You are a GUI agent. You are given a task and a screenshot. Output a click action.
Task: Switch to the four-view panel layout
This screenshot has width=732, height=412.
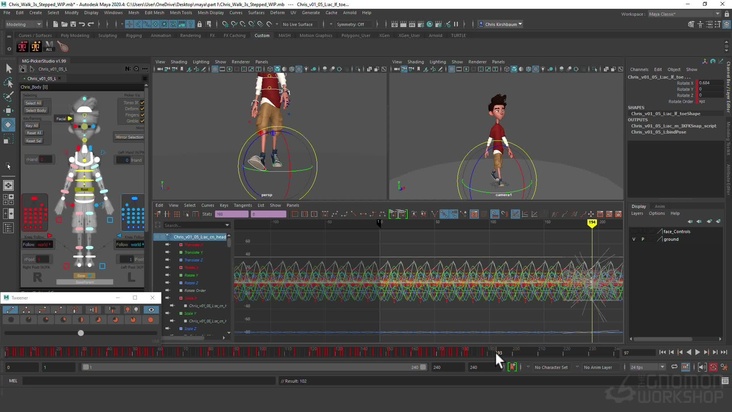[8, 200]
